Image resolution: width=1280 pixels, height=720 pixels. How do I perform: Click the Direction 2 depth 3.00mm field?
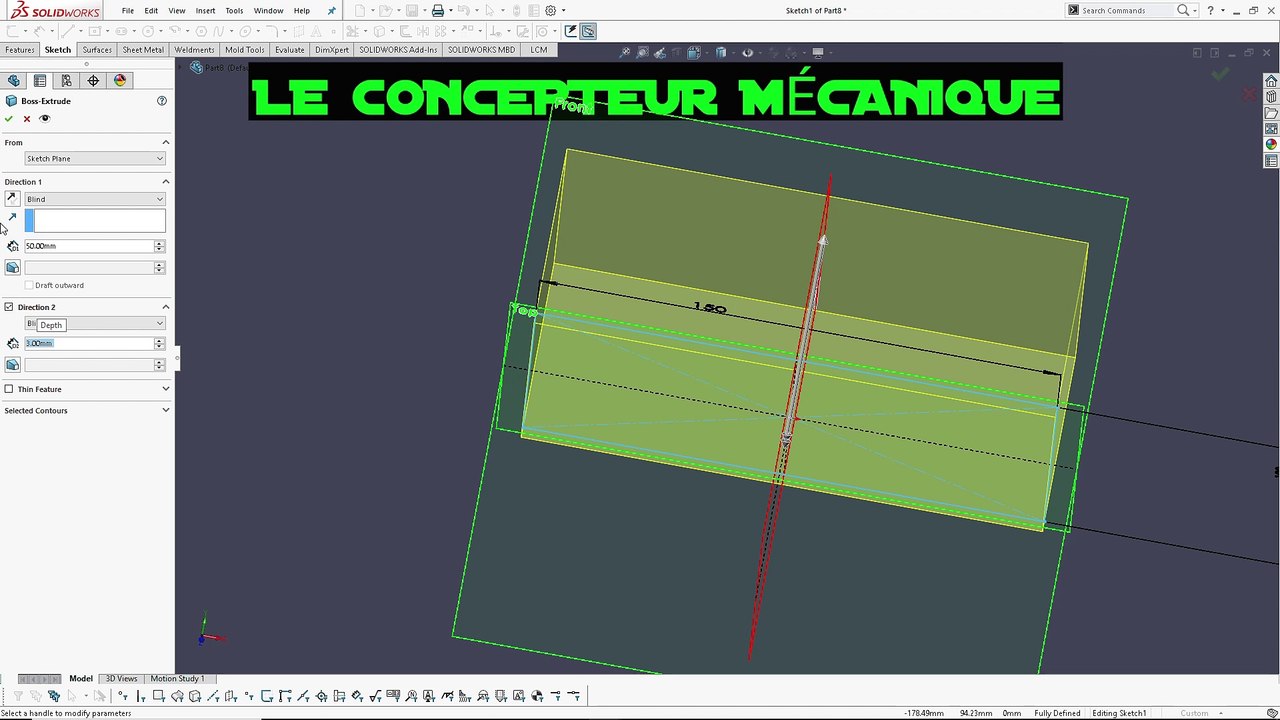(x=89, y=344)
